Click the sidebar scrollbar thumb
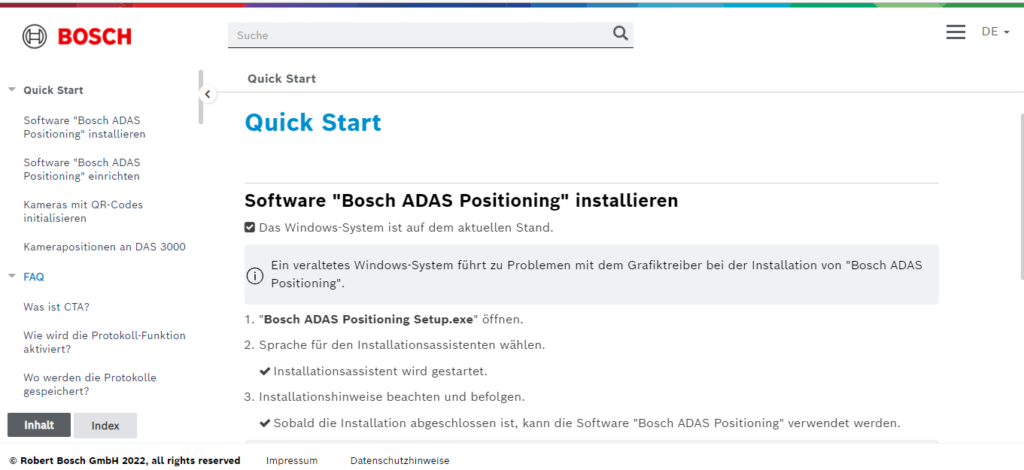 (200, 97)
